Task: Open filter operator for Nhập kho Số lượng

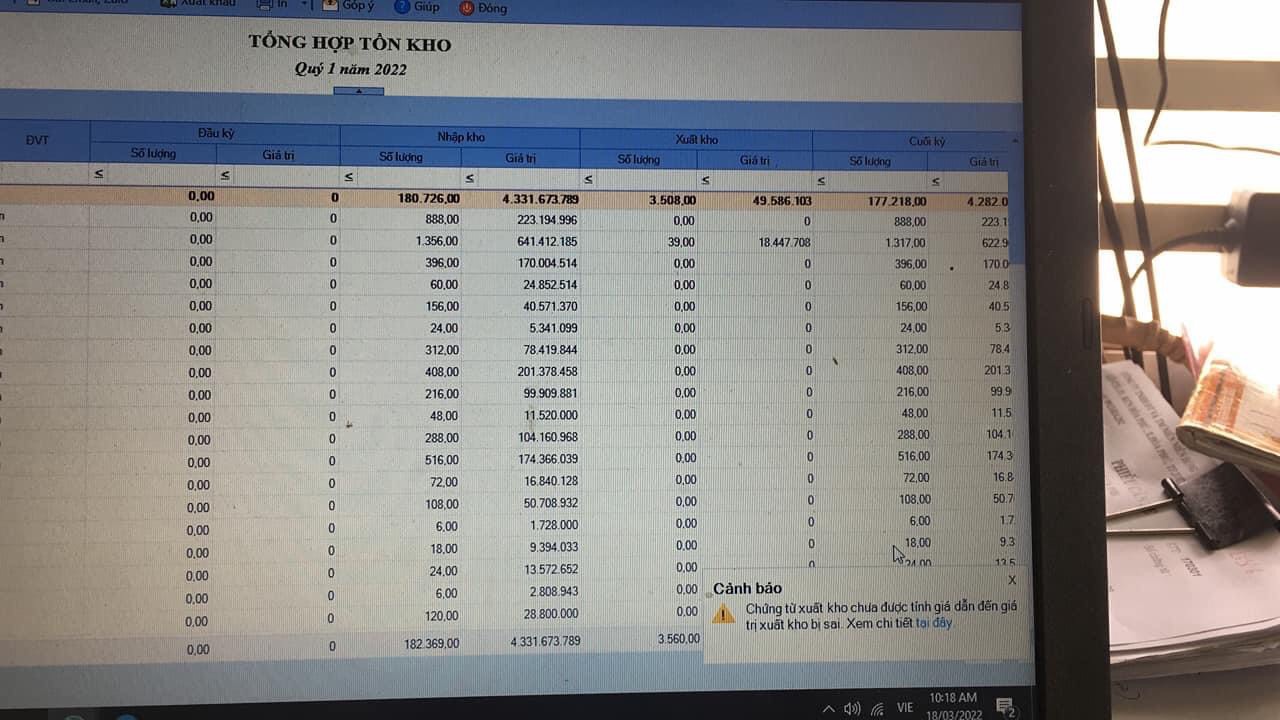Action: pyautogui.click(x=349, y=178)
